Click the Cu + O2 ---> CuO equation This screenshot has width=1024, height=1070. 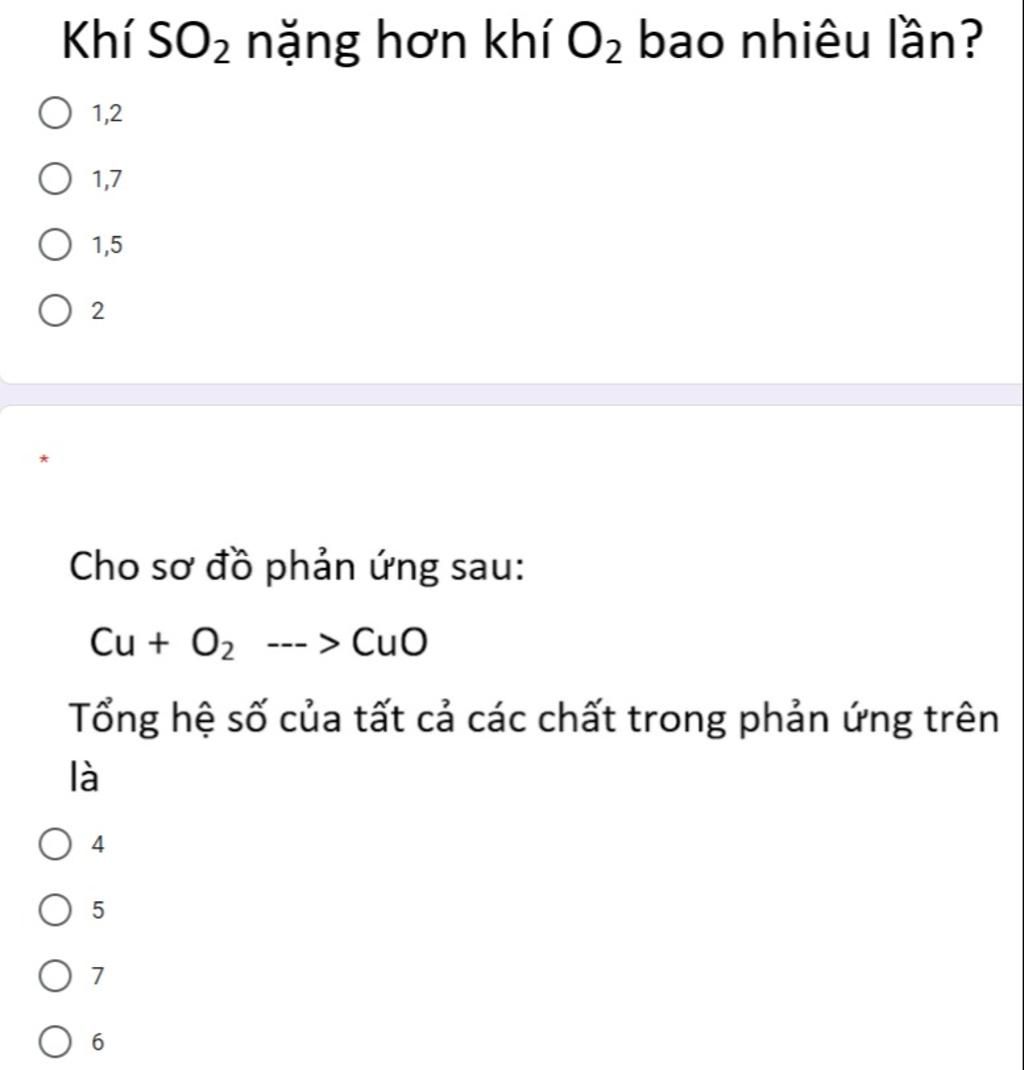[259, 643]
